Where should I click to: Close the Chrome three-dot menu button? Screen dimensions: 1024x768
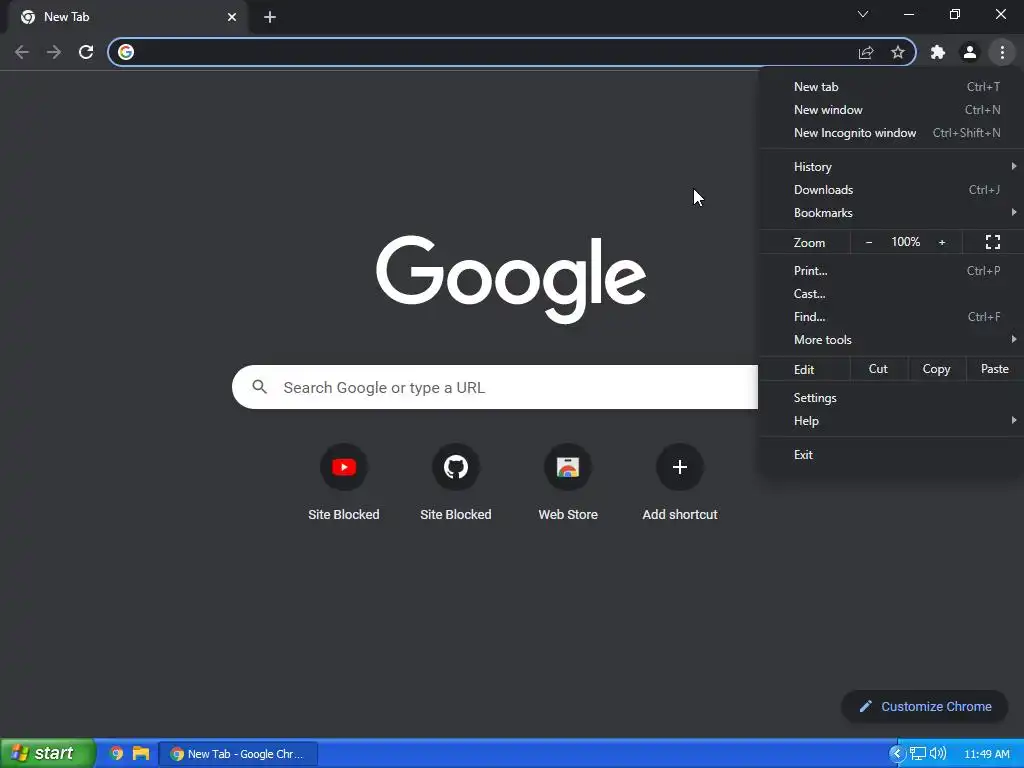pos(1002,52)
